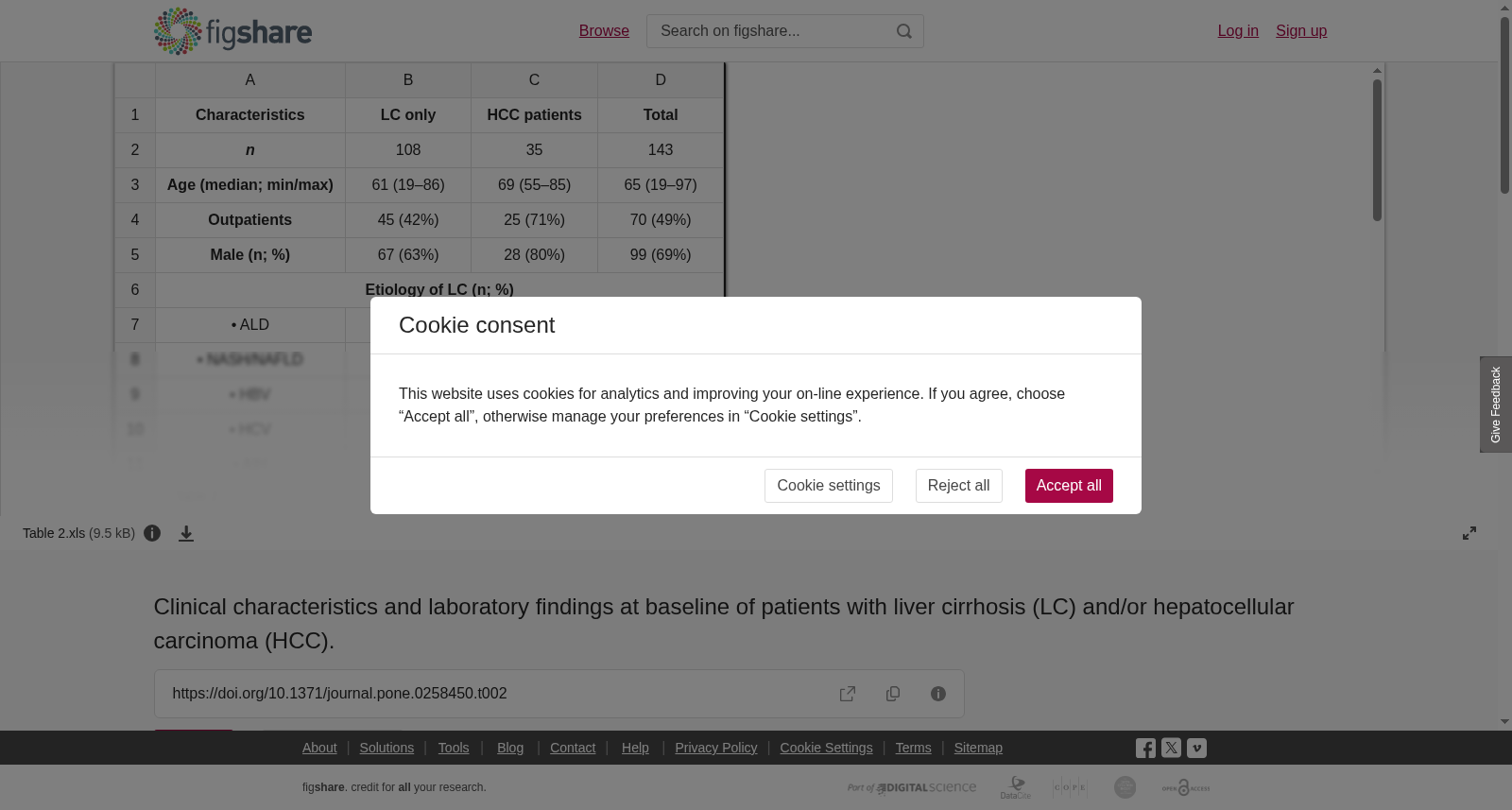1512x810 pixels.
Task: Click Log in link
Action: point(1238,31)
